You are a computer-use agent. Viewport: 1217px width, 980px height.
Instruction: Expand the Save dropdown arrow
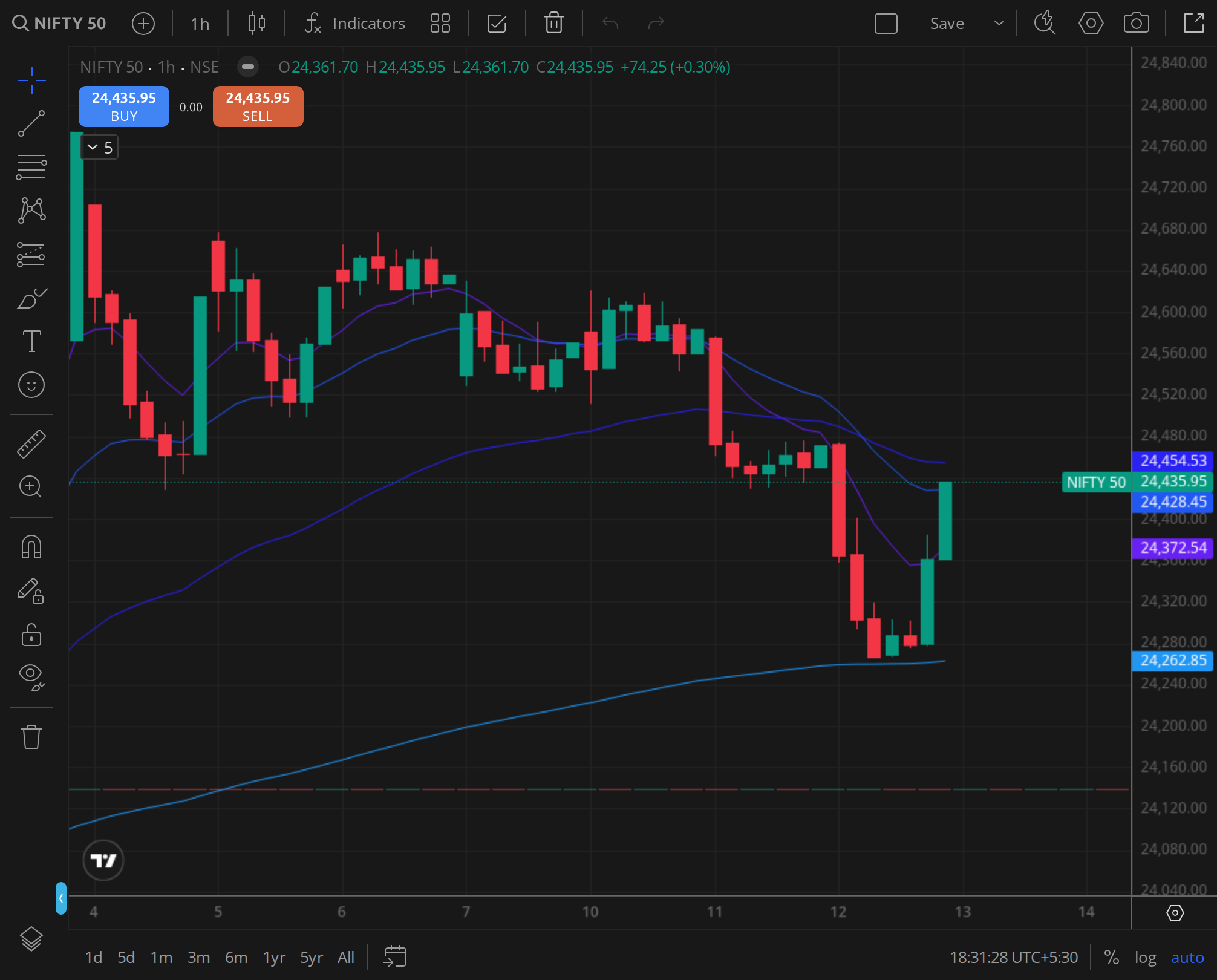click(999, 24)
